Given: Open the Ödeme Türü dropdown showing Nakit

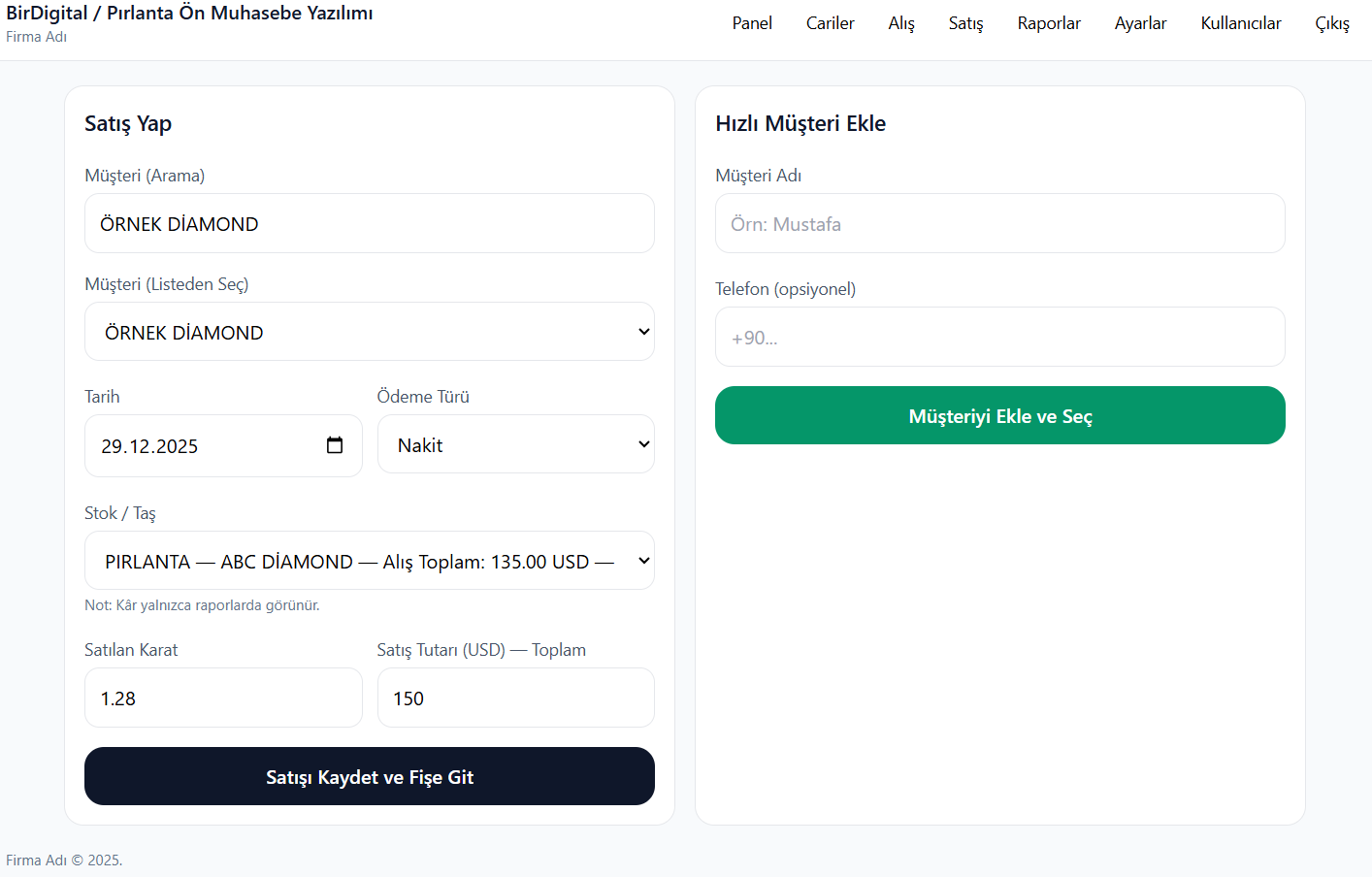Looking at the screenshot, I should [x=515, y=444].
